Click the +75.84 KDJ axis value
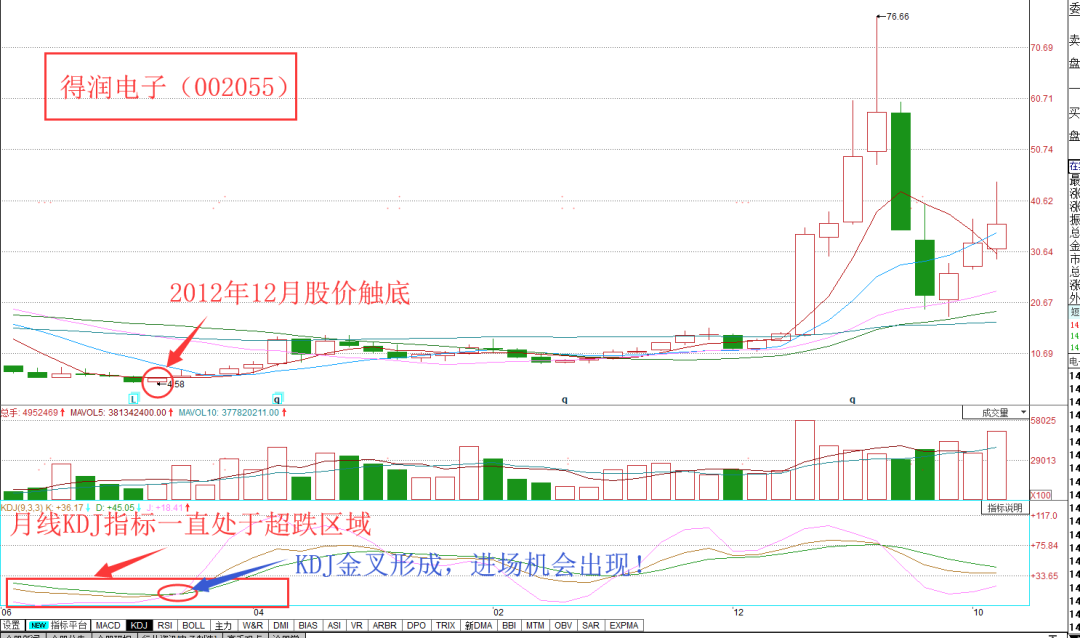This screenshot has width=1080, height=638. (x=1044, y=545)
